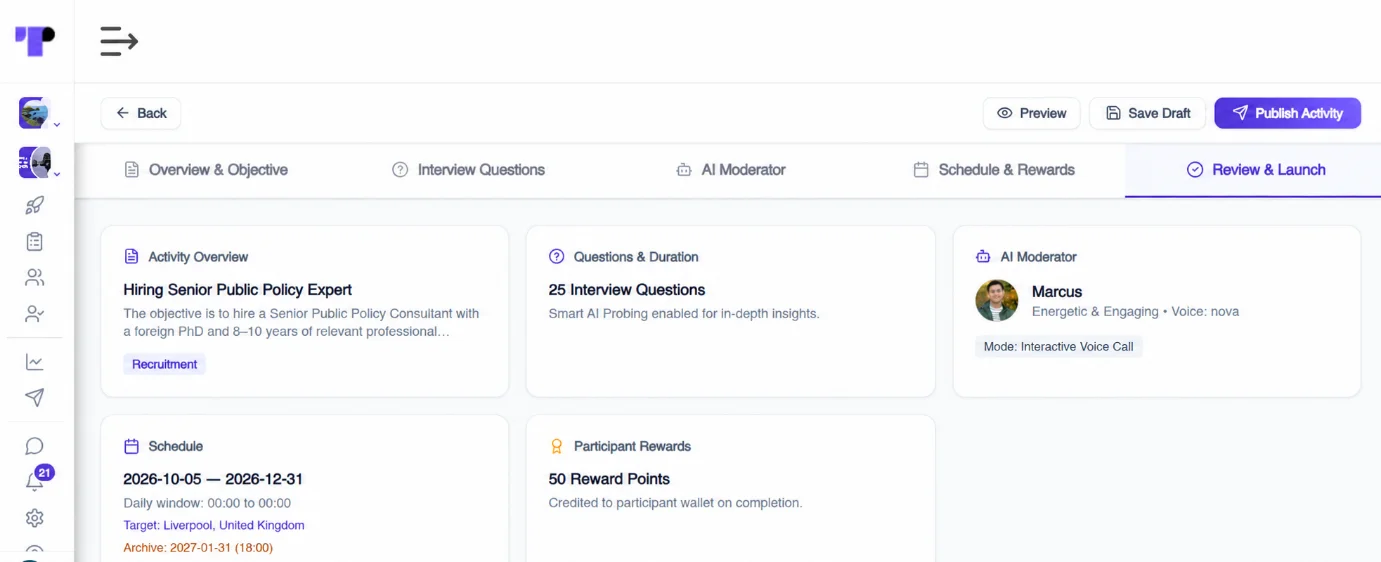The height and width of the screenshot is (562, 1381).
Task: Open the chat bubble sidebar icon
Action: [35, 446]
